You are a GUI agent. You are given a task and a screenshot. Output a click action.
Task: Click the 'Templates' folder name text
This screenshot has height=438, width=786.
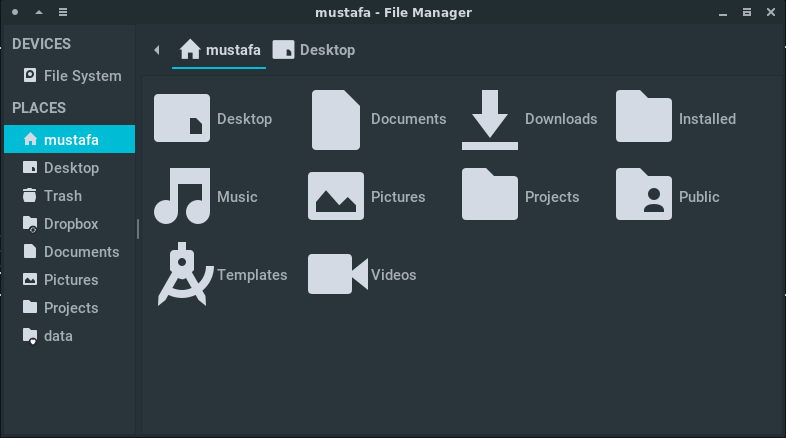(252, 275)
